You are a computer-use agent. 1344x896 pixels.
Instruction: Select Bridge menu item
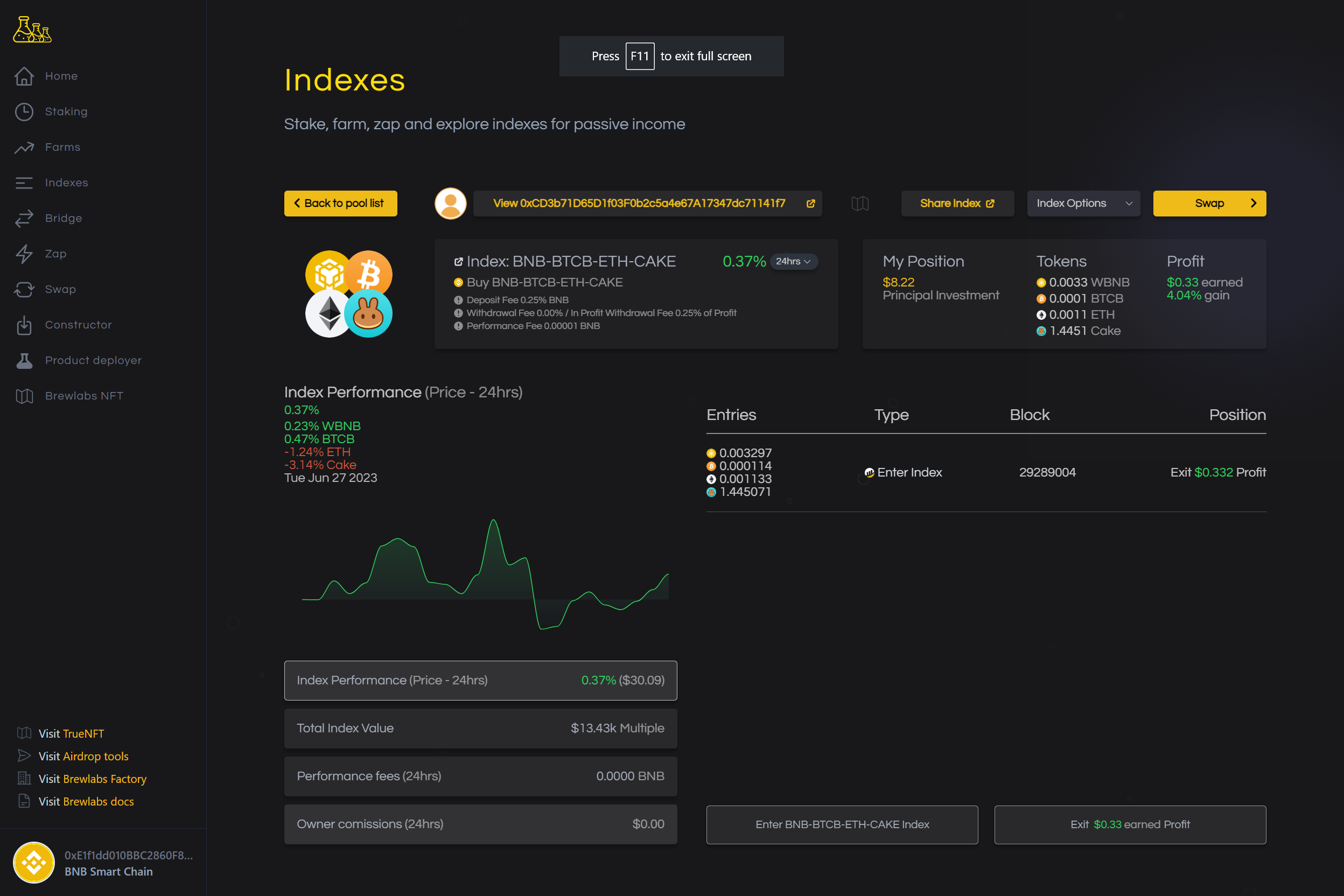click(64, 218)
